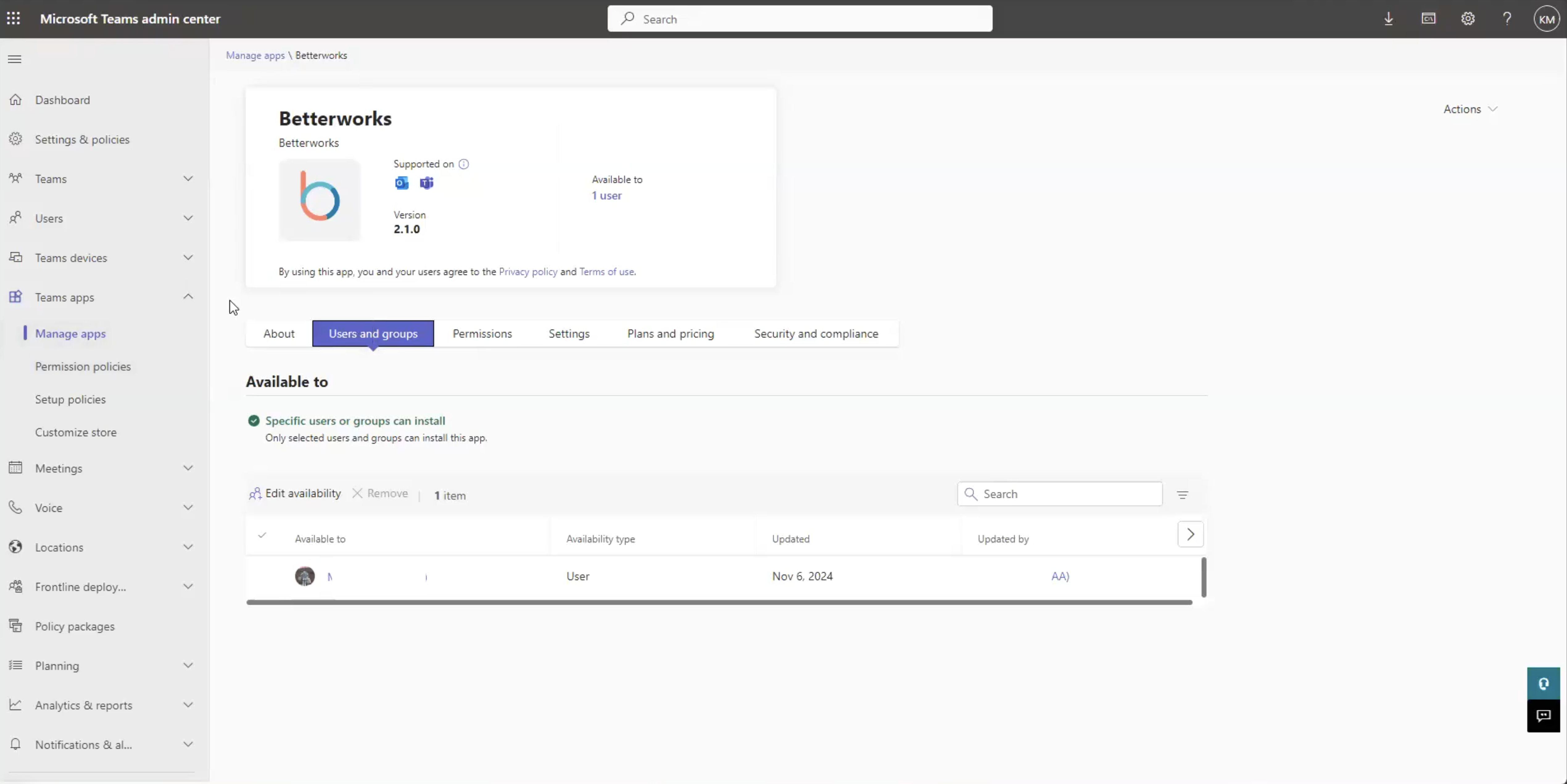Screen dimensions: 1567x784
Task: Click the Outlook supported icon
Action: [402, 183]
